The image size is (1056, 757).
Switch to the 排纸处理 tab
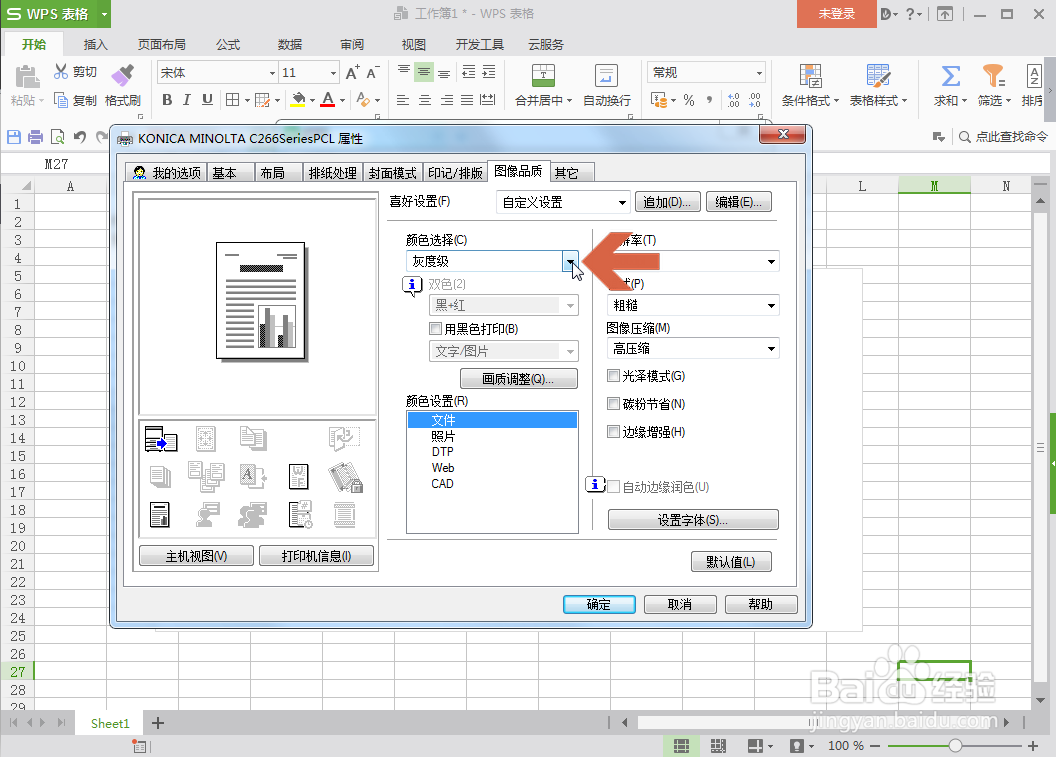point(333,173)
